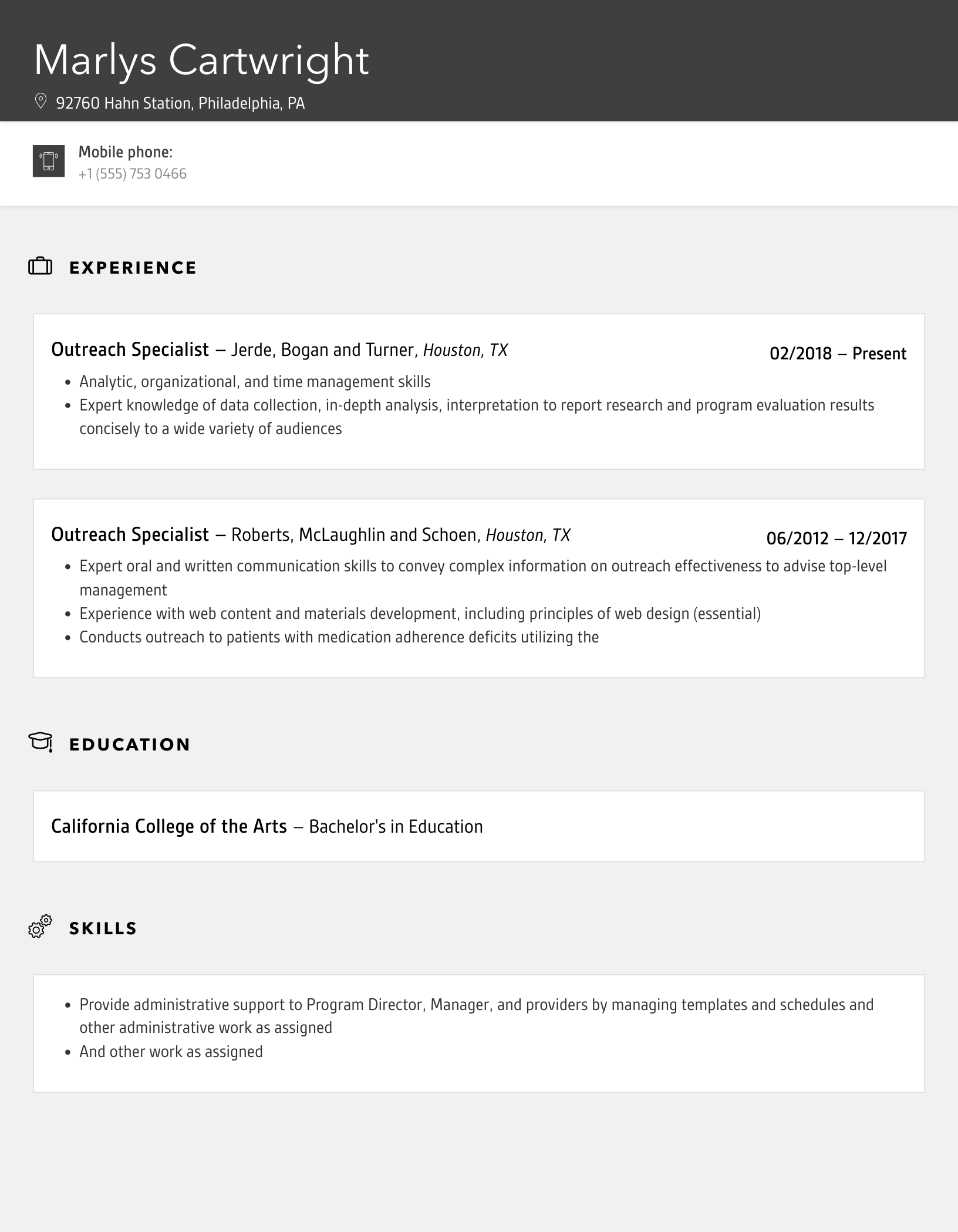Screen dimensions: 958x1232
Task: Click Outreach Specialist title at Jerde, Bogan and Turner
Action: tap(130, 349)
